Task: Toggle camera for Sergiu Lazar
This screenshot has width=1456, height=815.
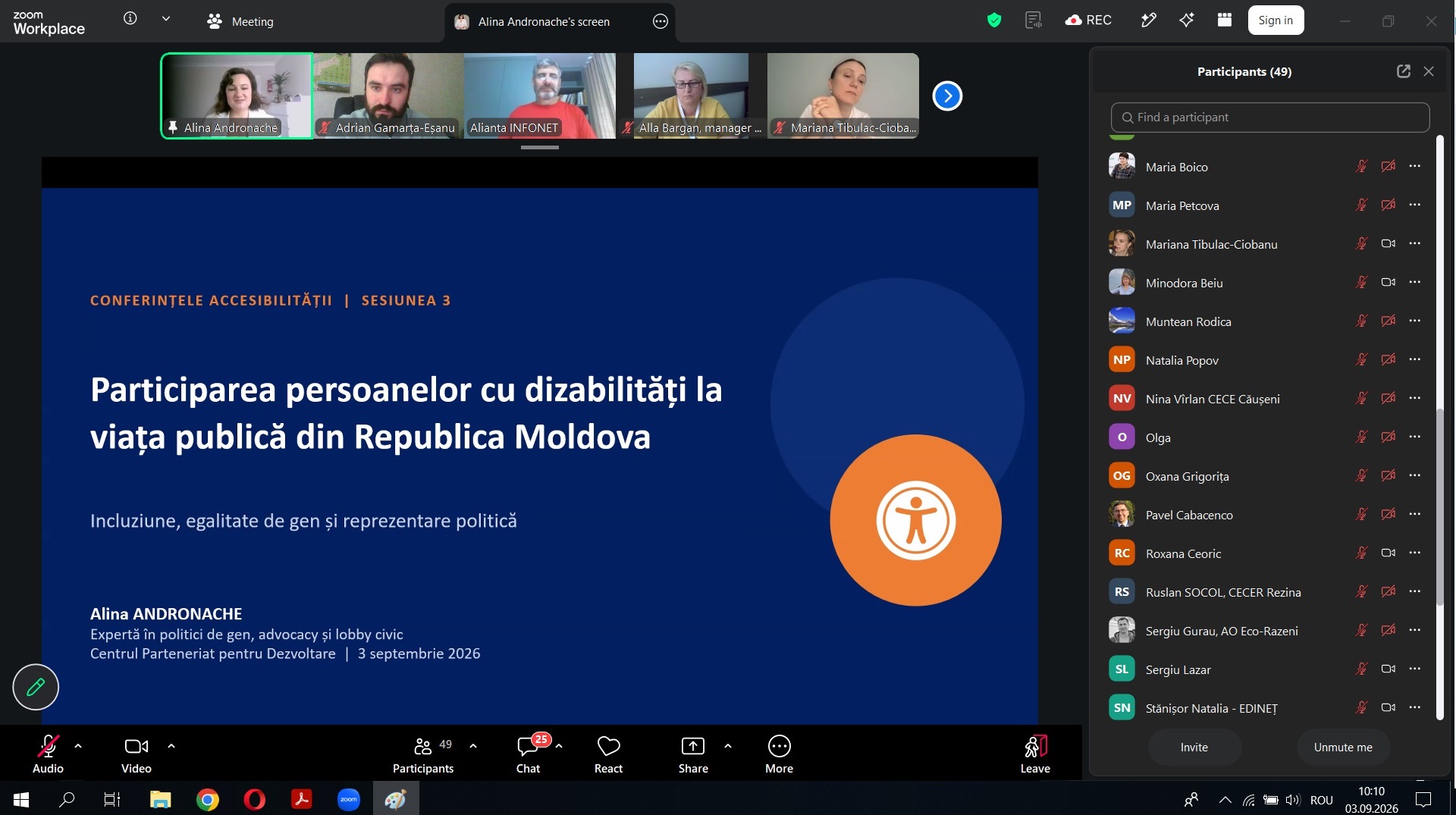Action: point(1389,669)
